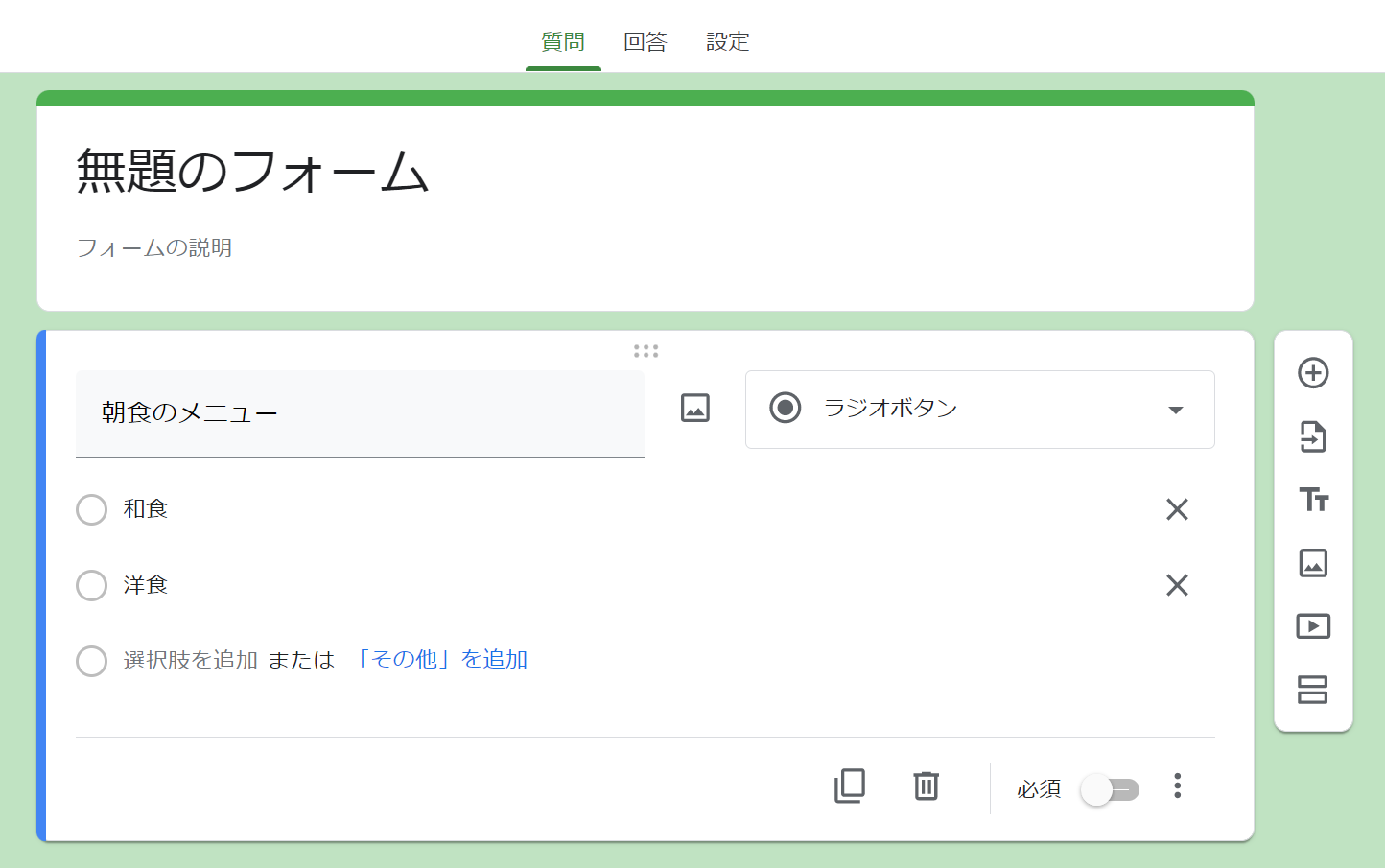
Task: Click the radio circle beside 和食
Action: click(x=92, y=509)
